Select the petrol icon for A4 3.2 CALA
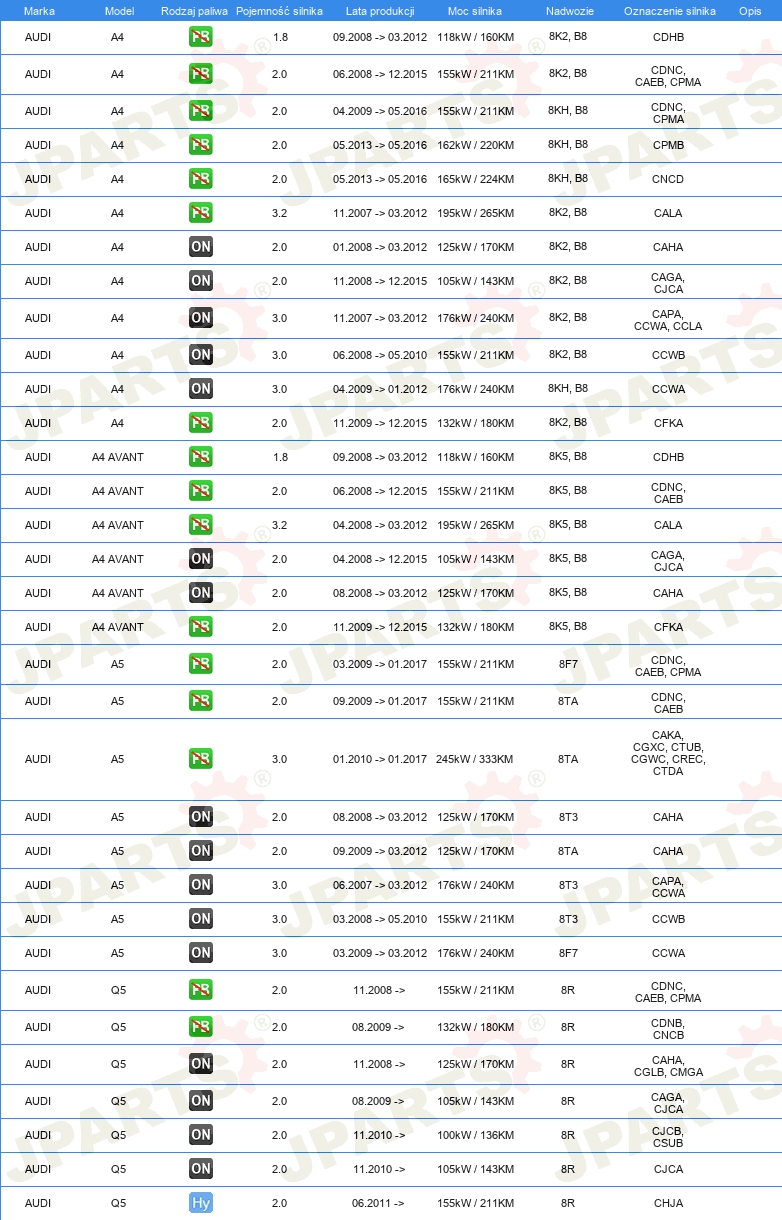Viewport: 782px width, 1220px height. click(x=201, y=213)
